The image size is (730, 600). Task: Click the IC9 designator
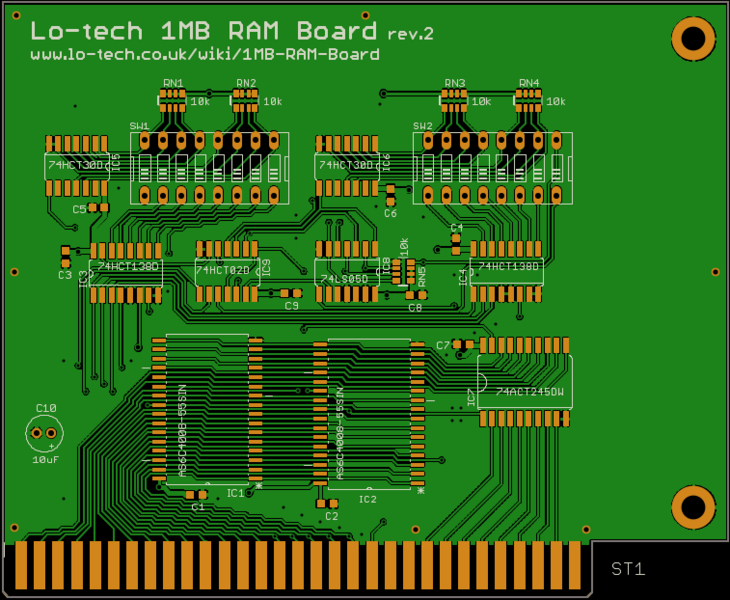[x=266, y=268]
